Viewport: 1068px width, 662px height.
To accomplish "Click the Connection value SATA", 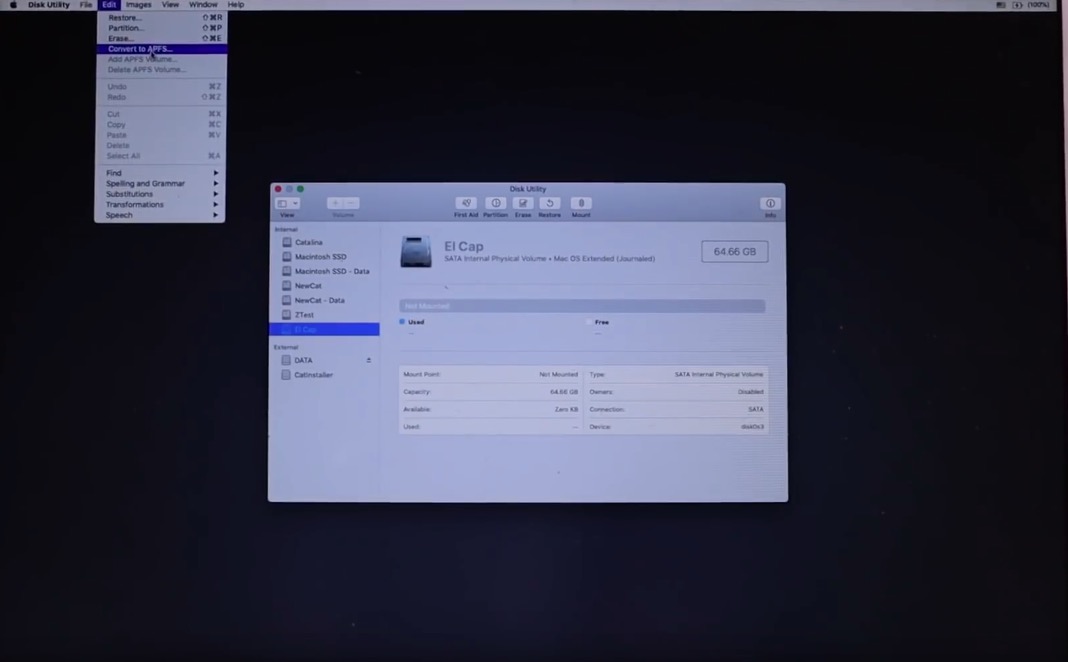I will pos(755,409).
